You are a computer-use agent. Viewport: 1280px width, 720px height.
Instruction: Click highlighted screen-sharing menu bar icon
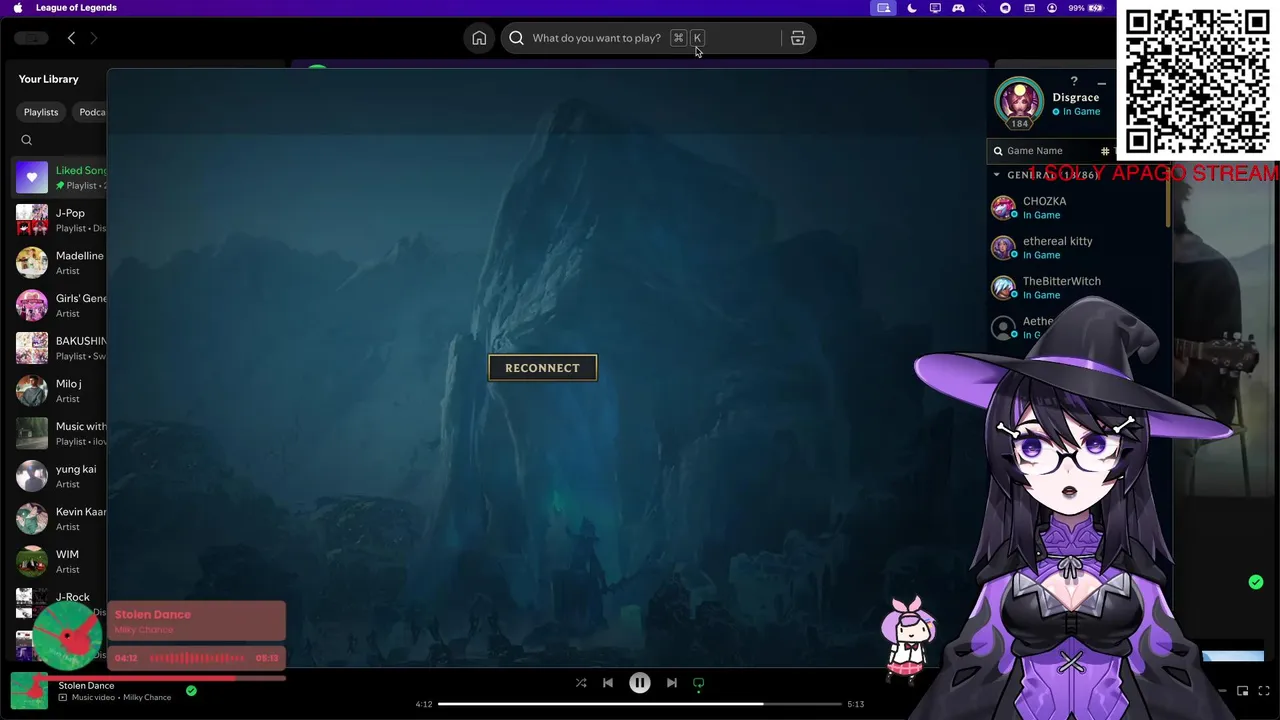pyautogui.click(x=883, y=8)
